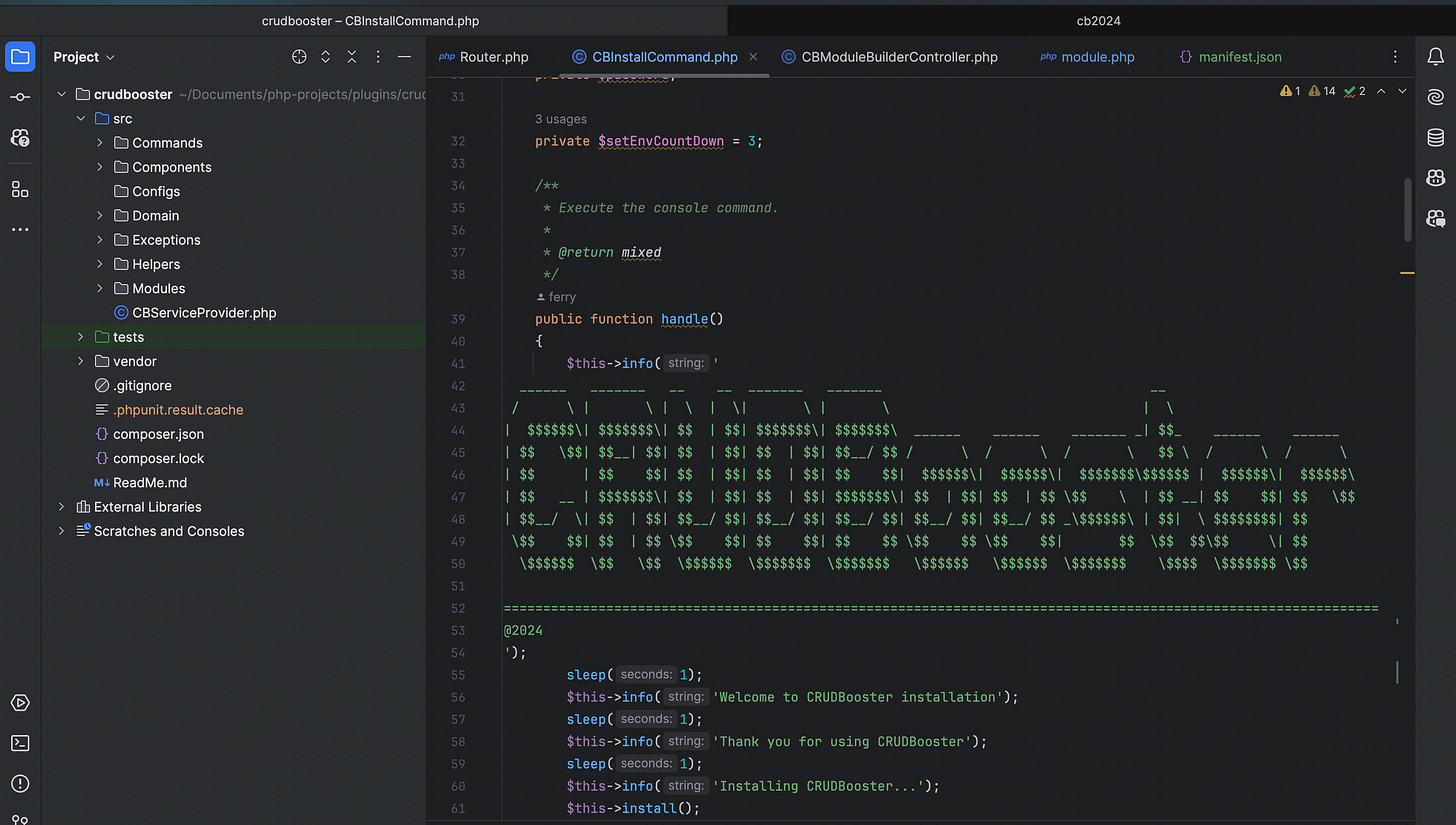
Task: Click the '3 usages' inlay hint
Action: (x=560, y=119)
